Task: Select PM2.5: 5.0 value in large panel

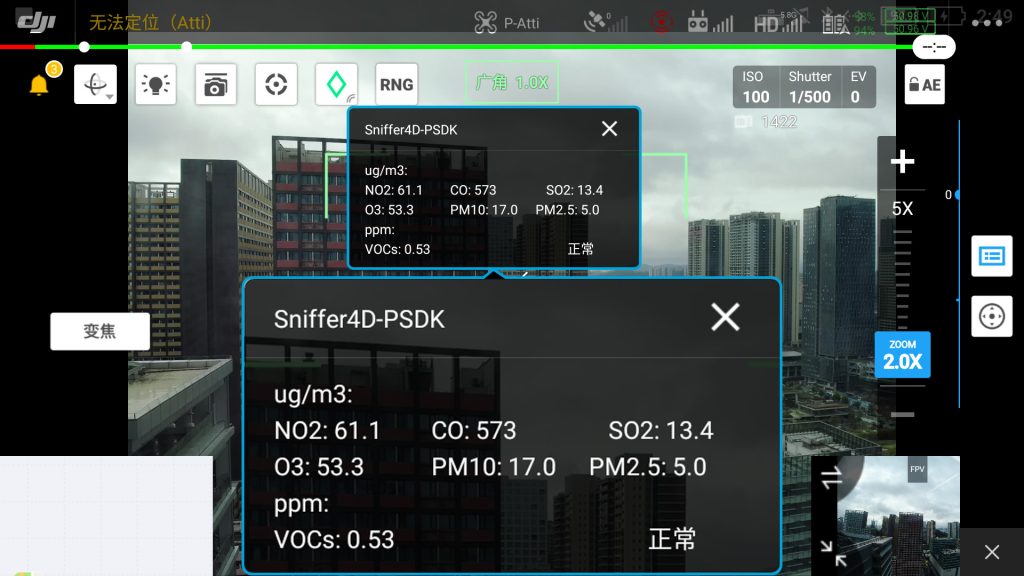Action: click(x=648, y=467)
